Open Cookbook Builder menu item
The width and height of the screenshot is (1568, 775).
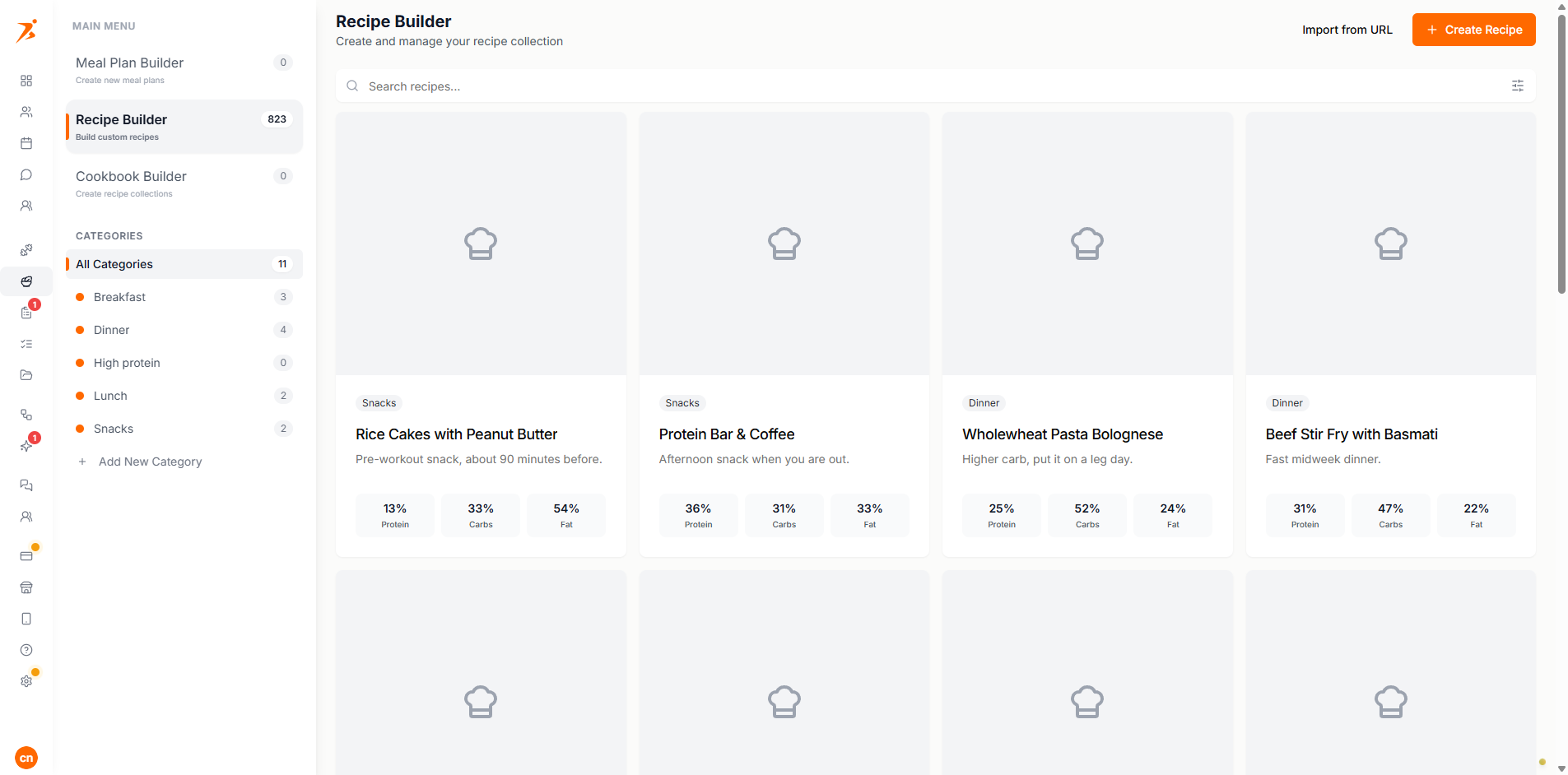(x=184, y=183)
